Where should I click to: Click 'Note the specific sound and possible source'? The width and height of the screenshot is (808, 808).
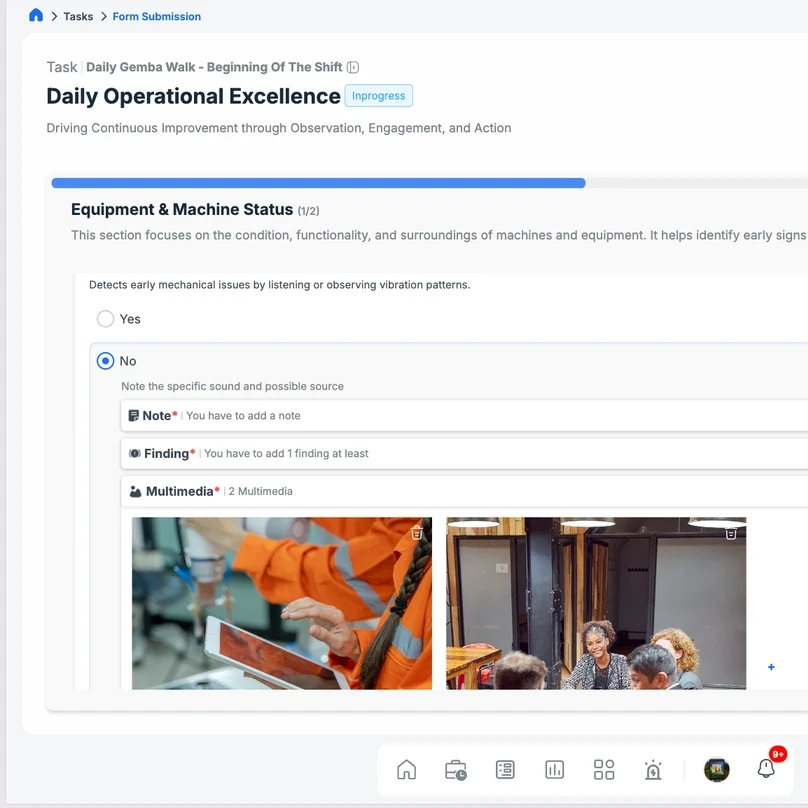(232, 386)
